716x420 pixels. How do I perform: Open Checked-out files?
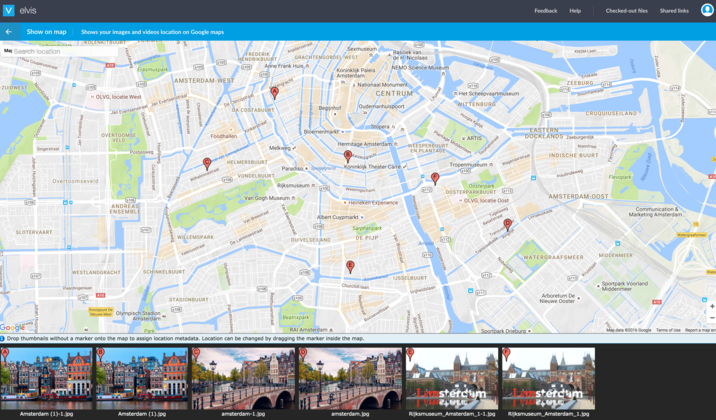[626, 10]
